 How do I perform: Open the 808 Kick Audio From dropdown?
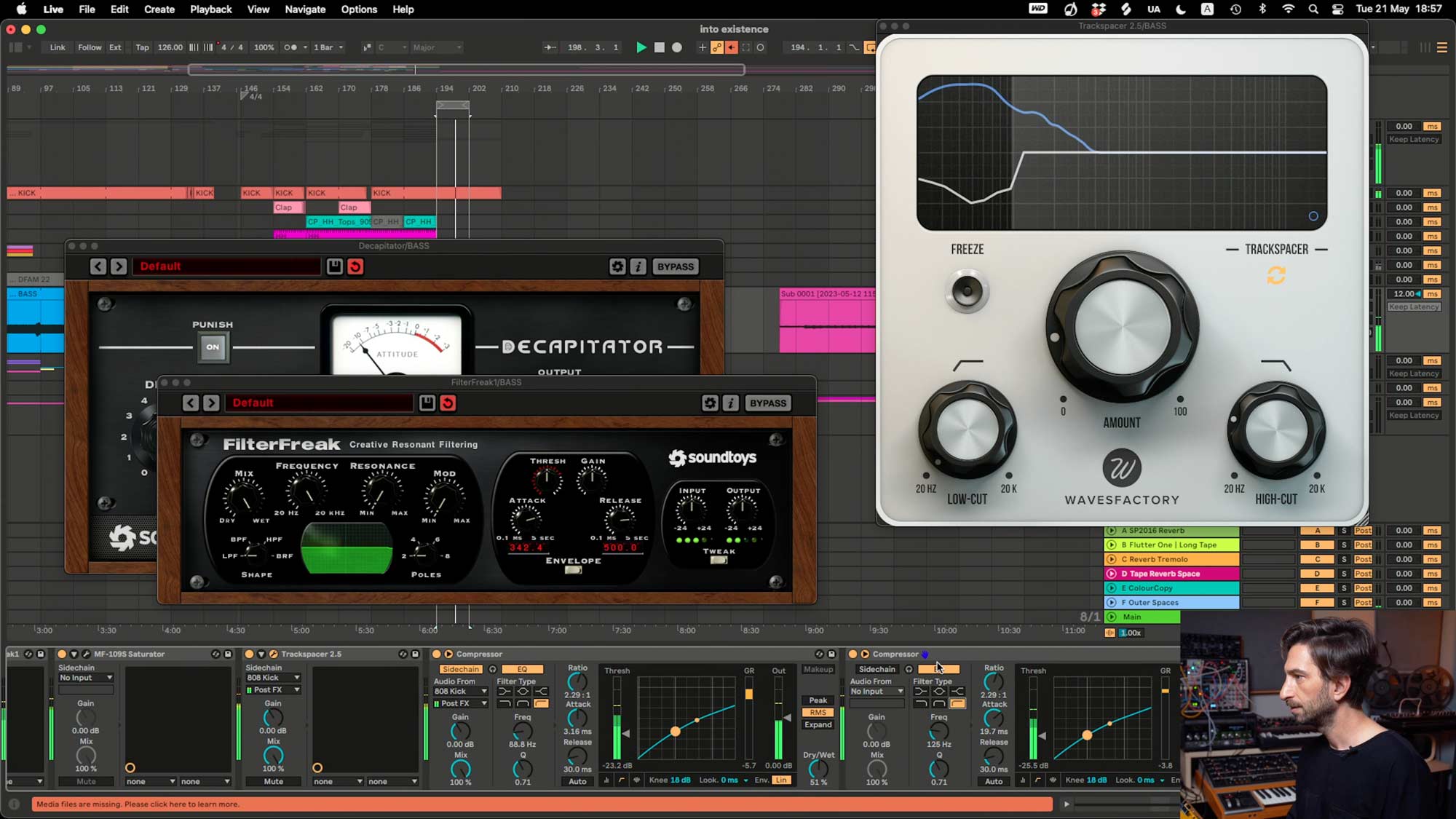pyautogui.click(x=460, y=692)
